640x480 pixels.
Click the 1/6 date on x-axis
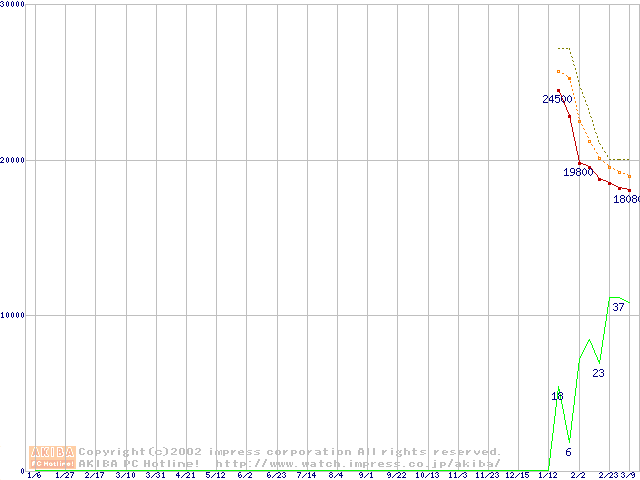[x=34, y=475]
